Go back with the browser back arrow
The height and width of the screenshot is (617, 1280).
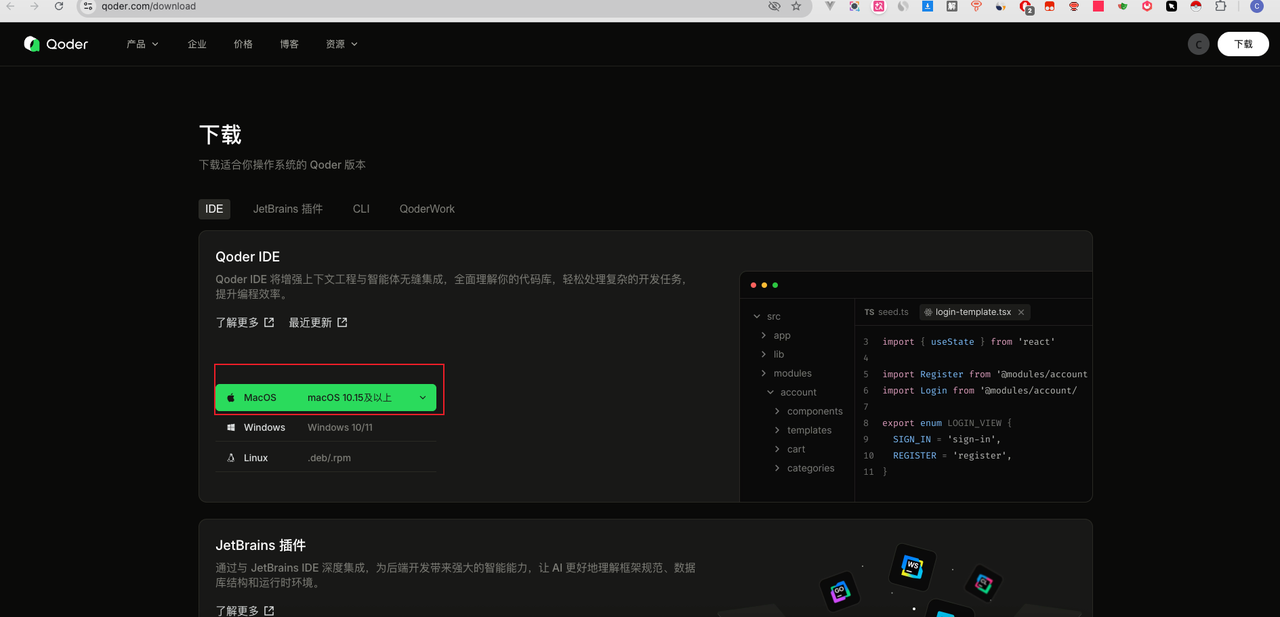[x=10, y=6]
